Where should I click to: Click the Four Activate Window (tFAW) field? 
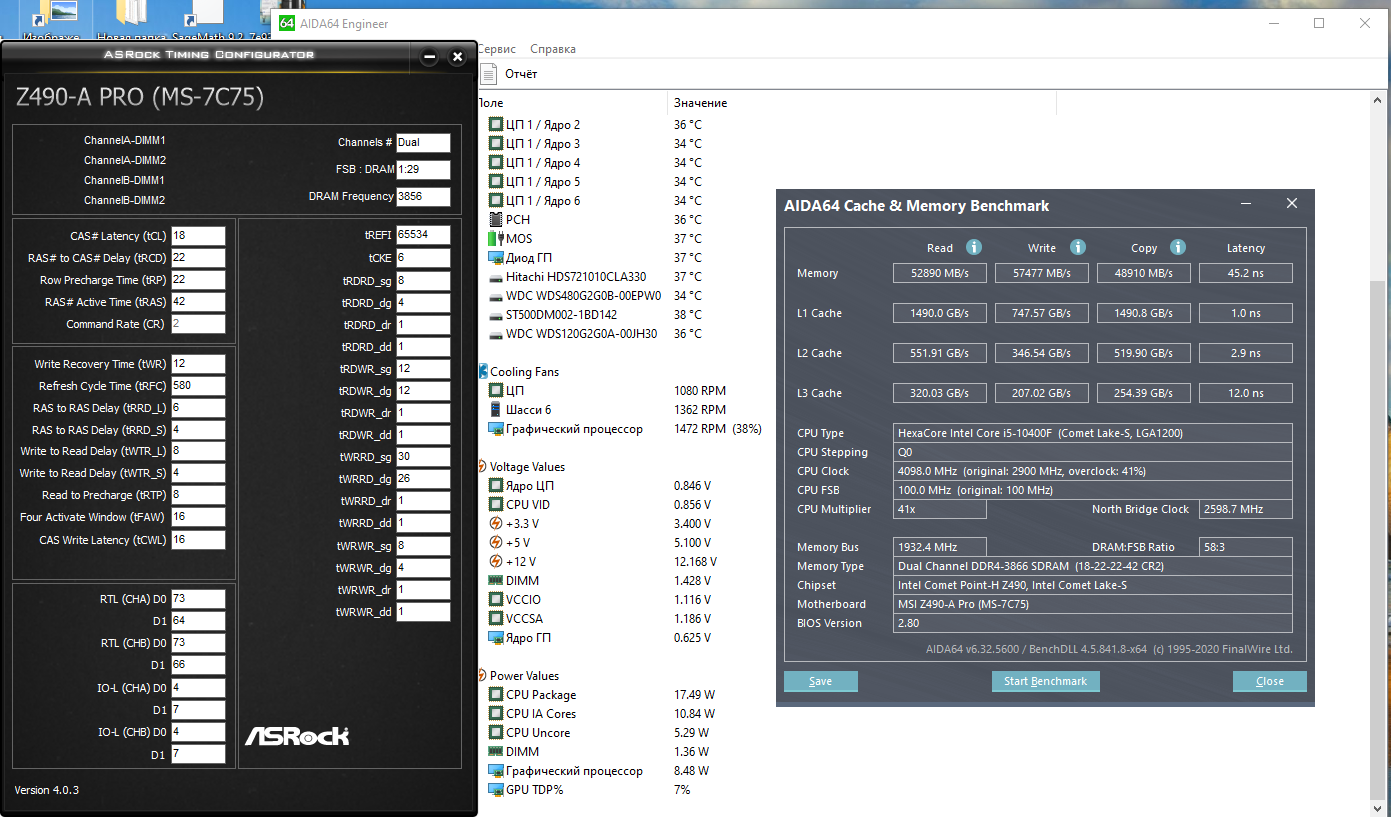tap(198, 517)
